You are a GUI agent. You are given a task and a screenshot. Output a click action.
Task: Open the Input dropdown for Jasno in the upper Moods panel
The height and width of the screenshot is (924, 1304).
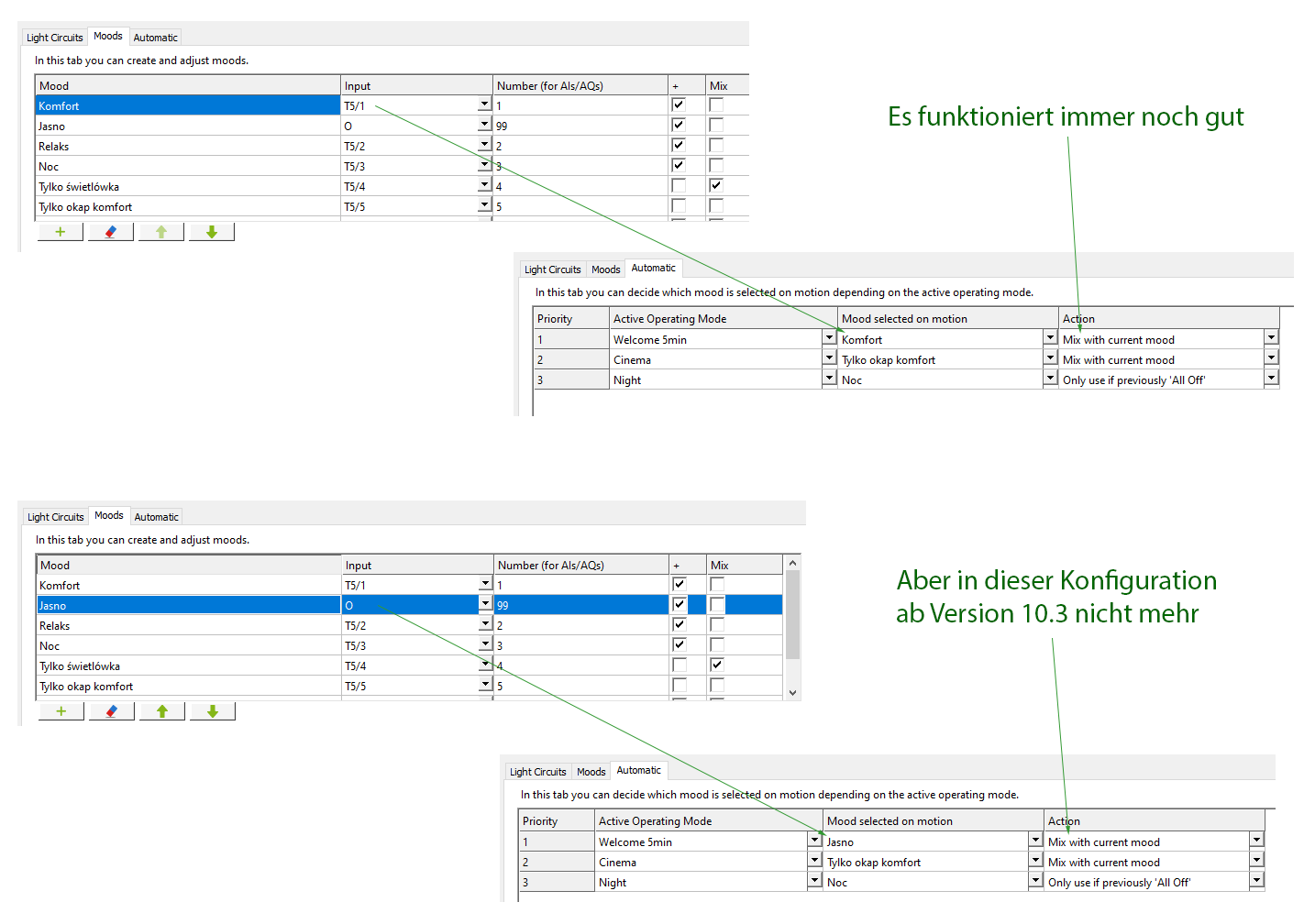[484, 126]
